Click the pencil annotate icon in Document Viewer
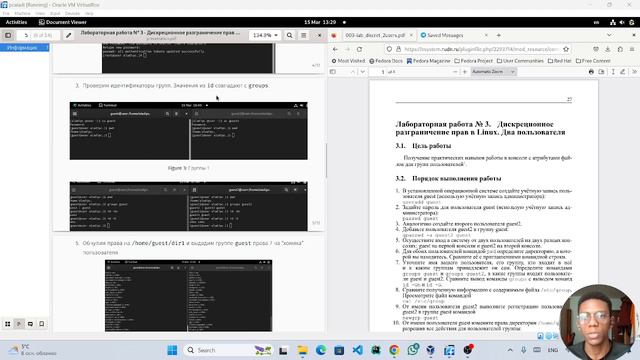 (69, 36)
